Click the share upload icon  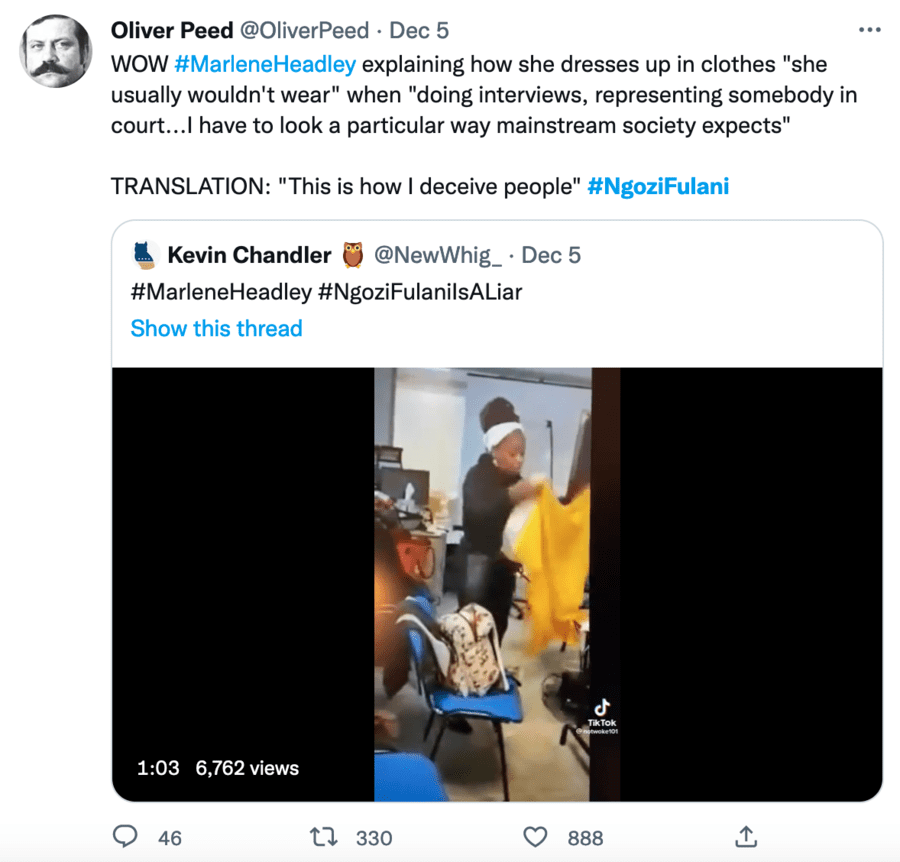(x=745, y=835)
